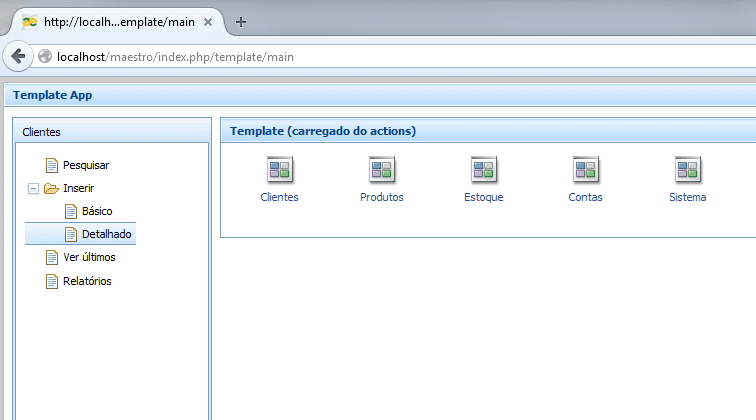The height and width of the screenshot is (420, 756).
Task: Select Detalhado under Inserir
Action: [107, 234]
